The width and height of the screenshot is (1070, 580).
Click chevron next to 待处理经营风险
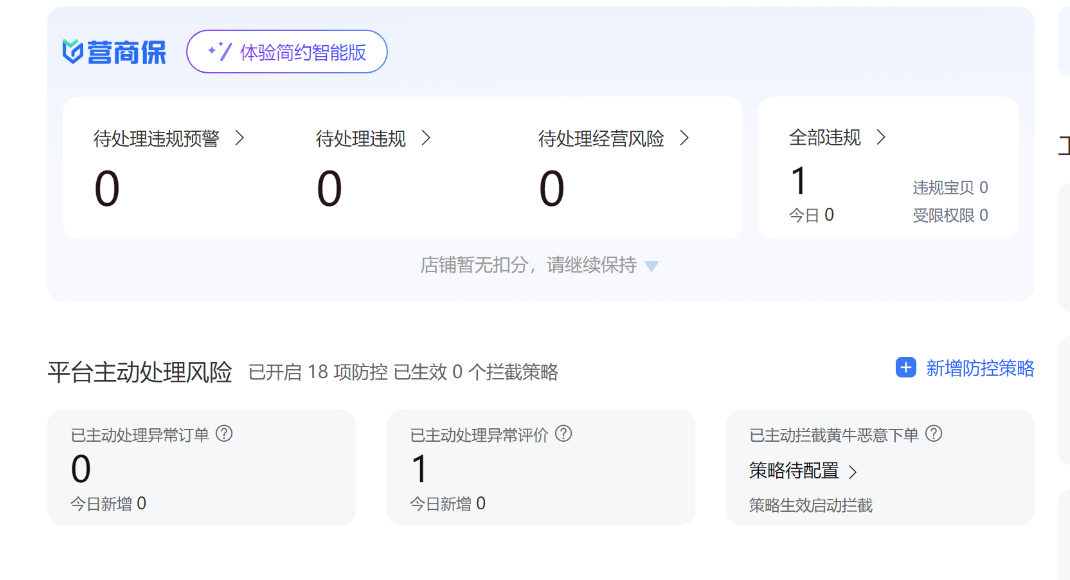685,138
